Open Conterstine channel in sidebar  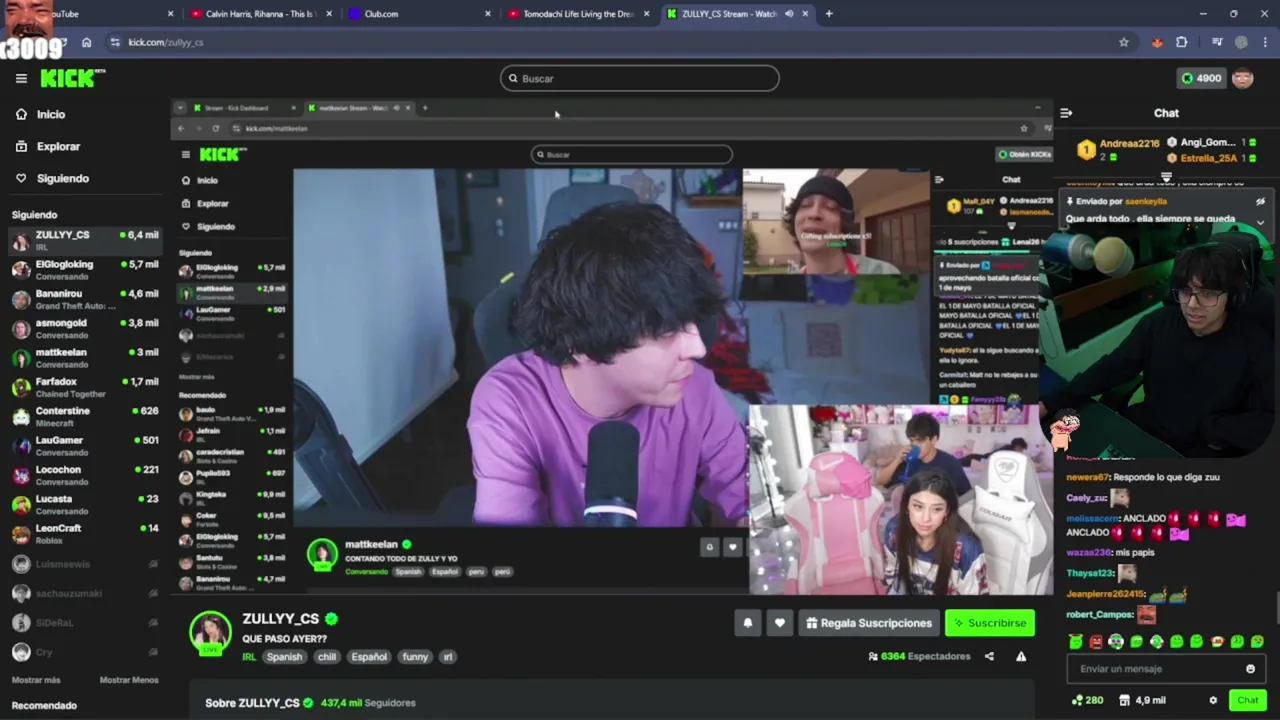coord(85,416)
